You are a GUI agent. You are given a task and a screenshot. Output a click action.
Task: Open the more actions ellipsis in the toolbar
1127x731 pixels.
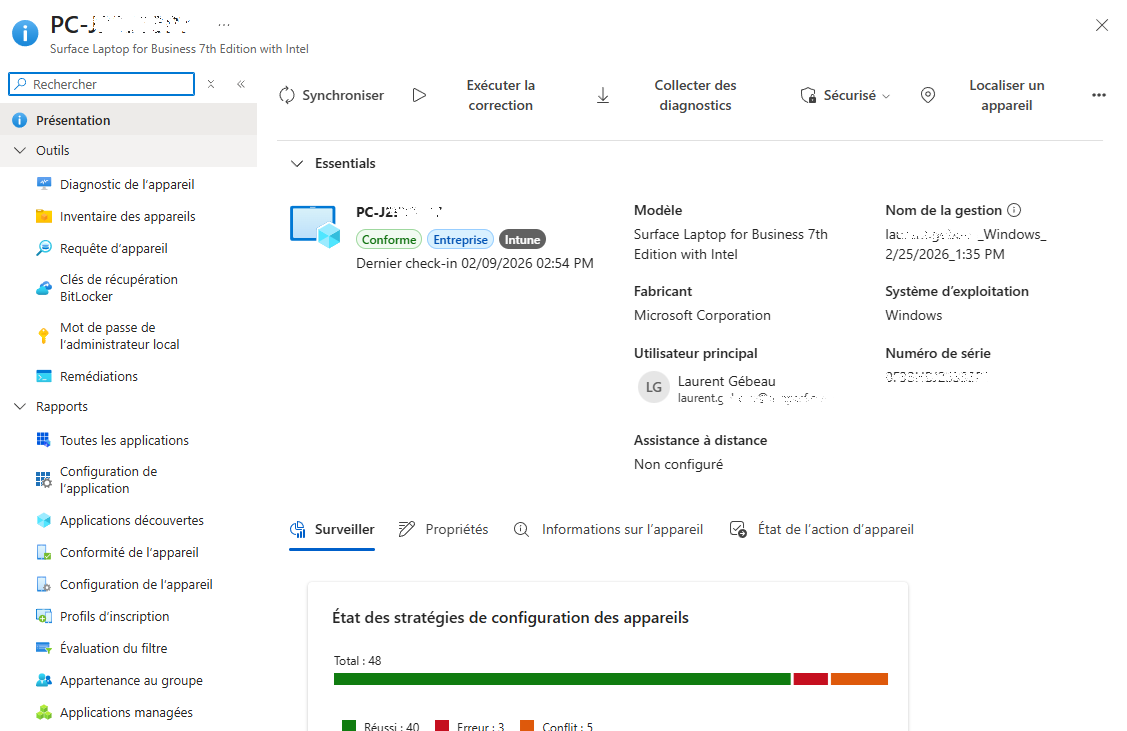pyautogui.click(x=1098, y=96)
